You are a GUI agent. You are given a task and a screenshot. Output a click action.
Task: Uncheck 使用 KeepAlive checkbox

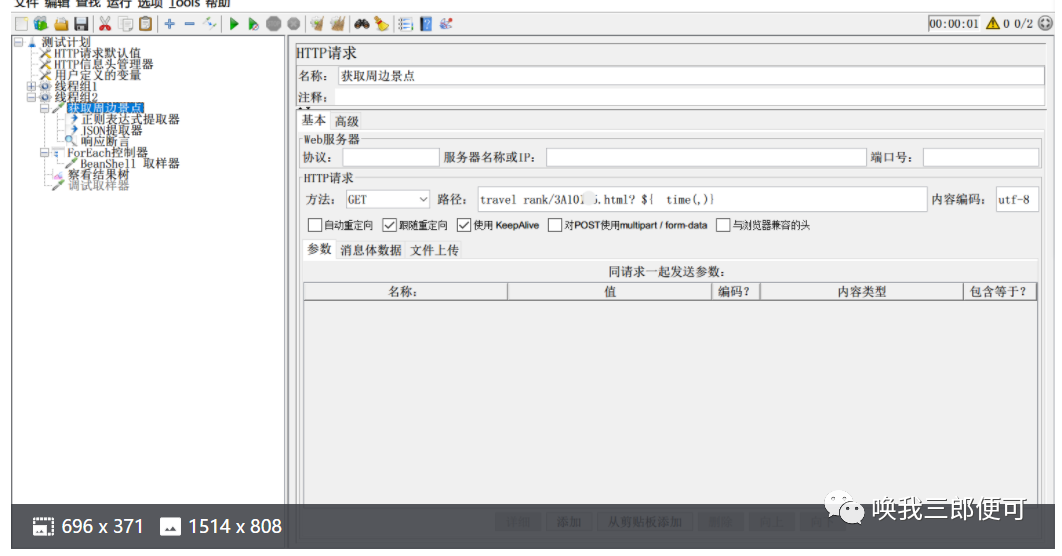(x=464, y=225)
